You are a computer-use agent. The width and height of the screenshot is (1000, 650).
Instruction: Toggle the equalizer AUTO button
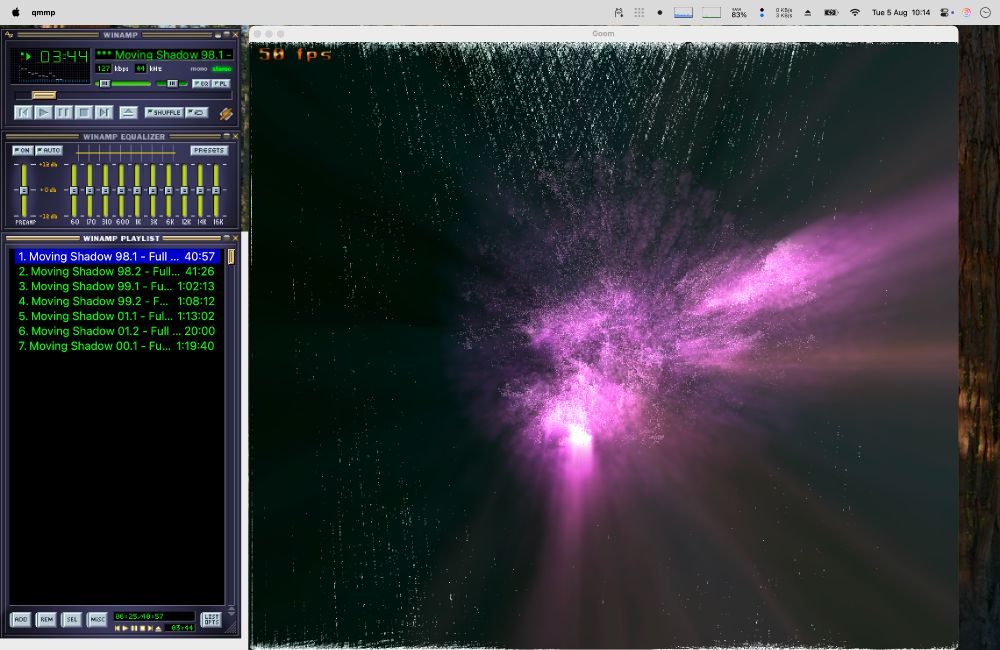tap(48, 150)
